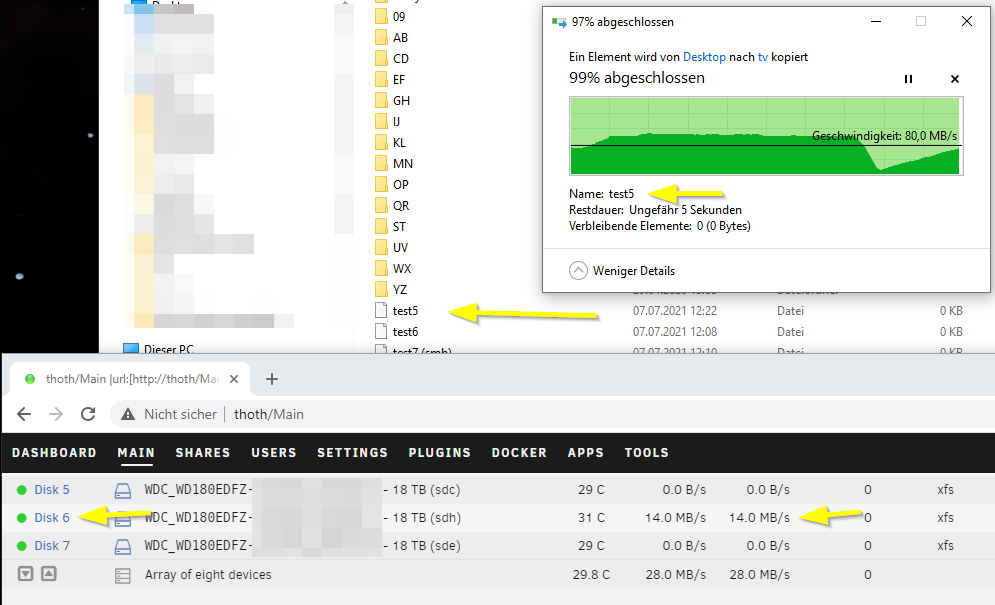Click 28.0 MB/s array read total

point(675,575)
